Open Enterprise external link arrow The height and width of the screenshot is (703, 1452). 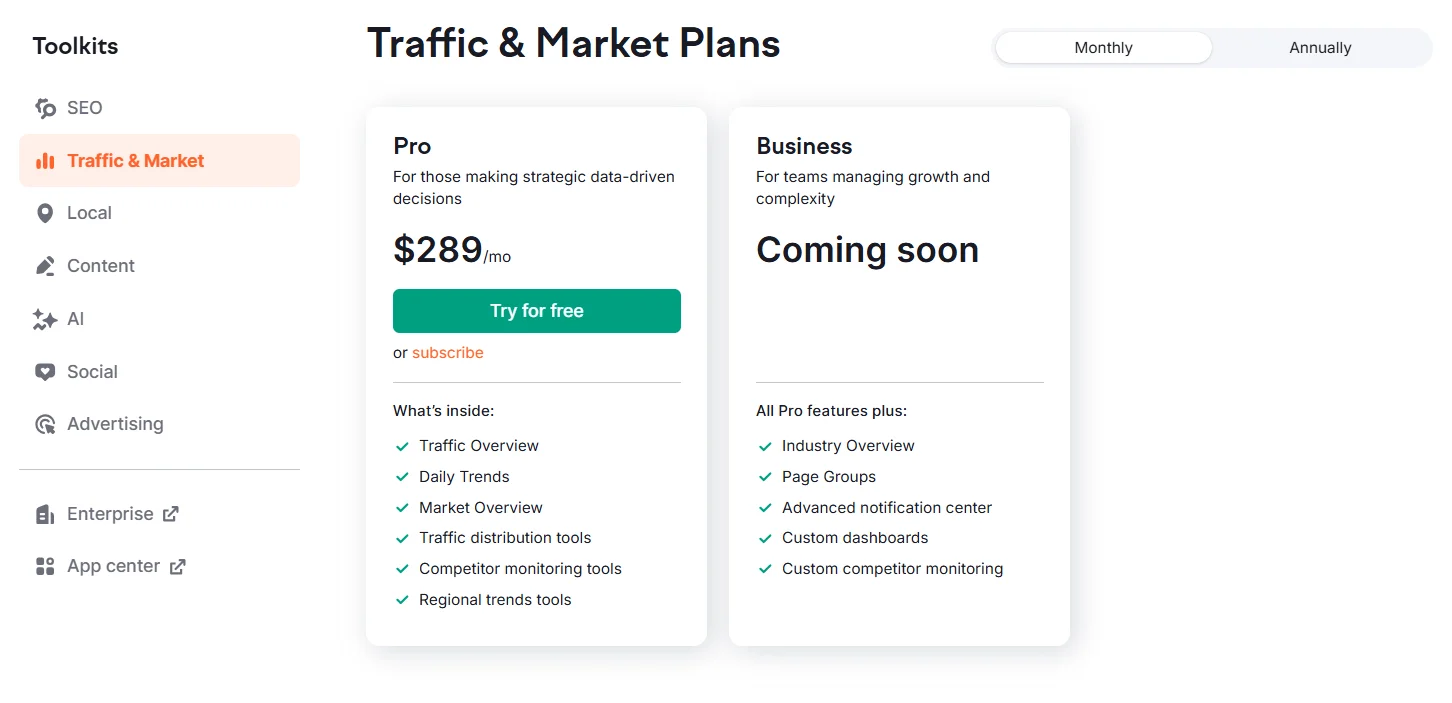(171, 514)
